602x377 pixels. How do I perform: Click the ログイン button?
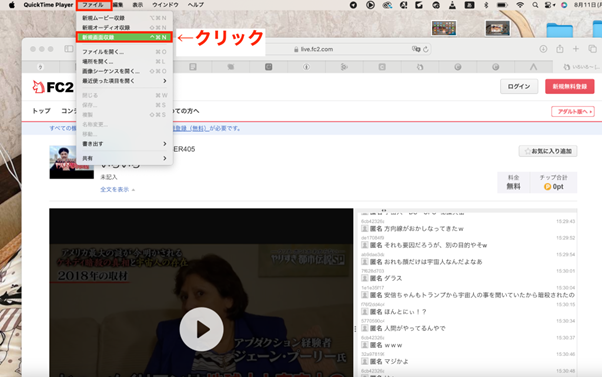pyautogui.click(x=519, y=86)
